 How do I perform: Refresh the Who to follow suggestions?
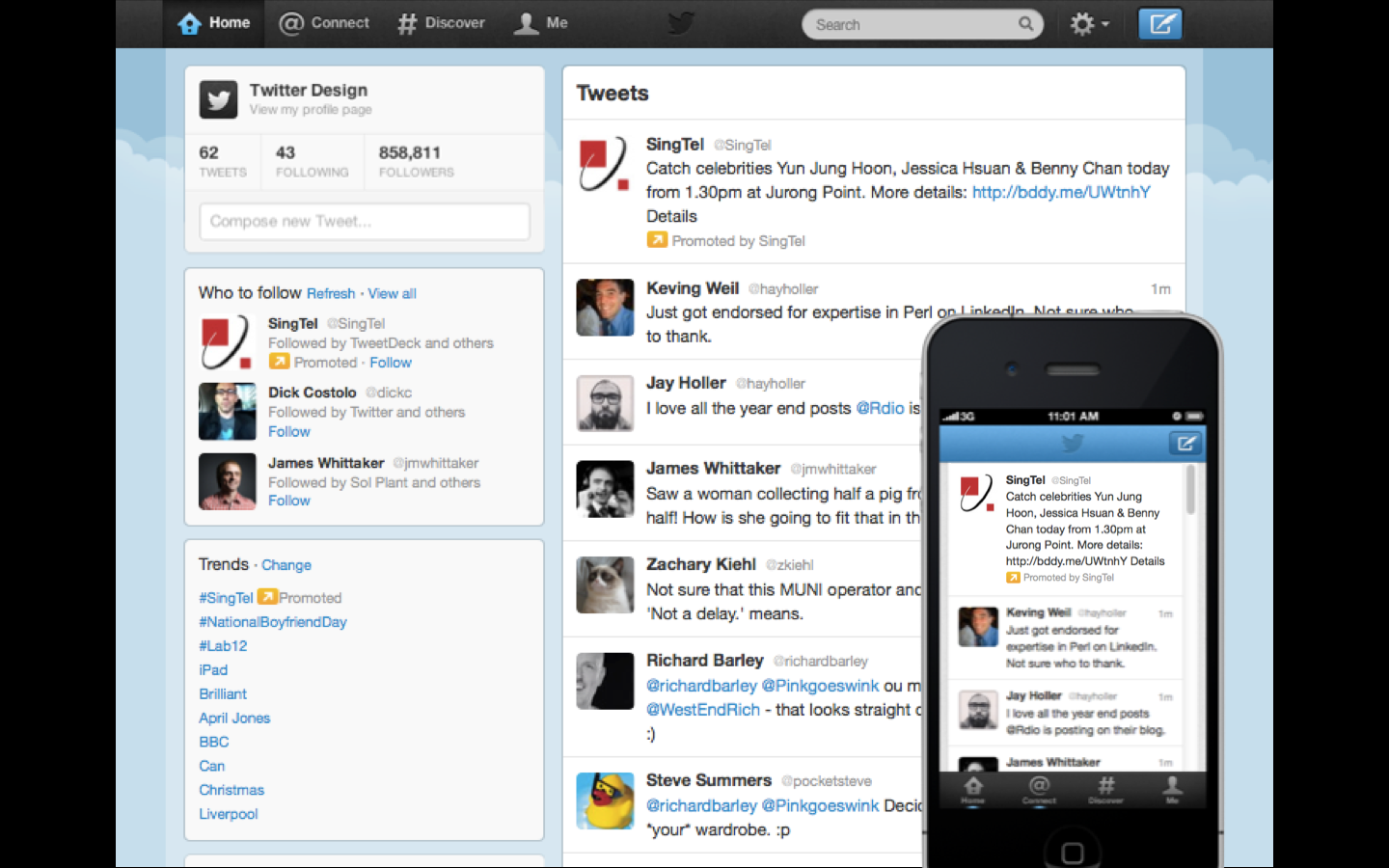point(331,294)
